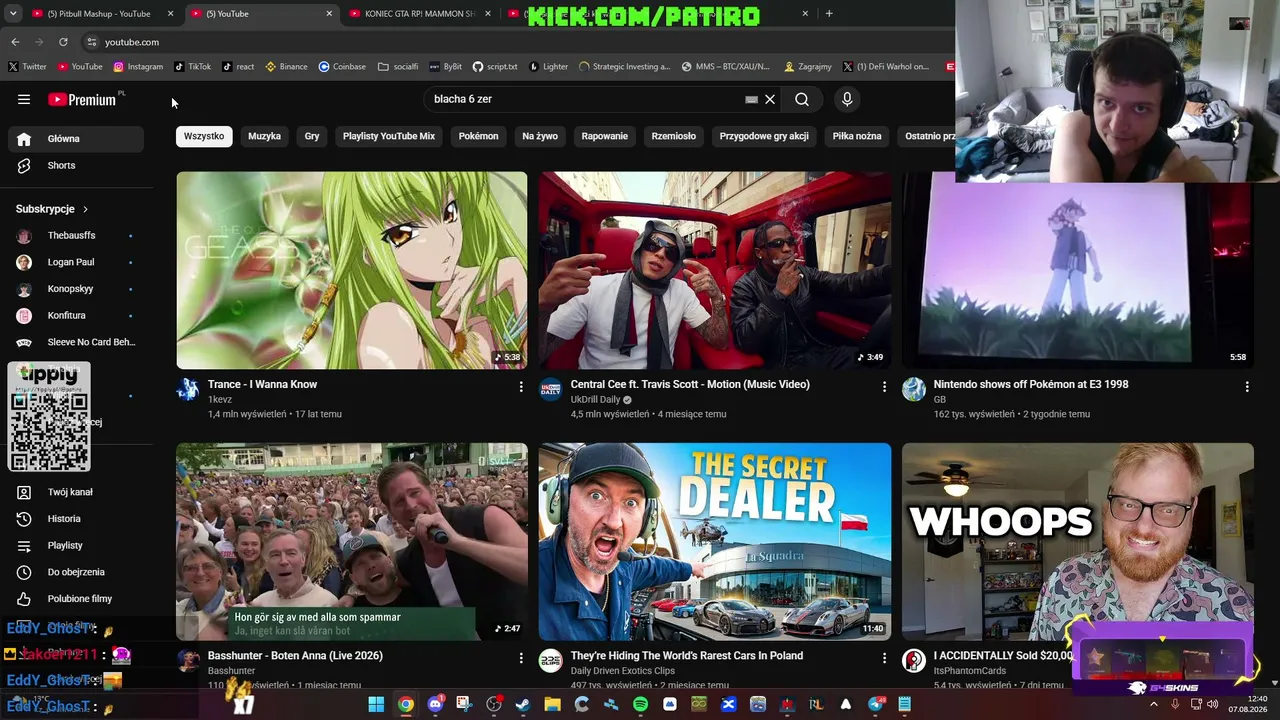The image size is (1280, 720).
Task: Go to YouTube Premium home logo
Action: [82, 99]
